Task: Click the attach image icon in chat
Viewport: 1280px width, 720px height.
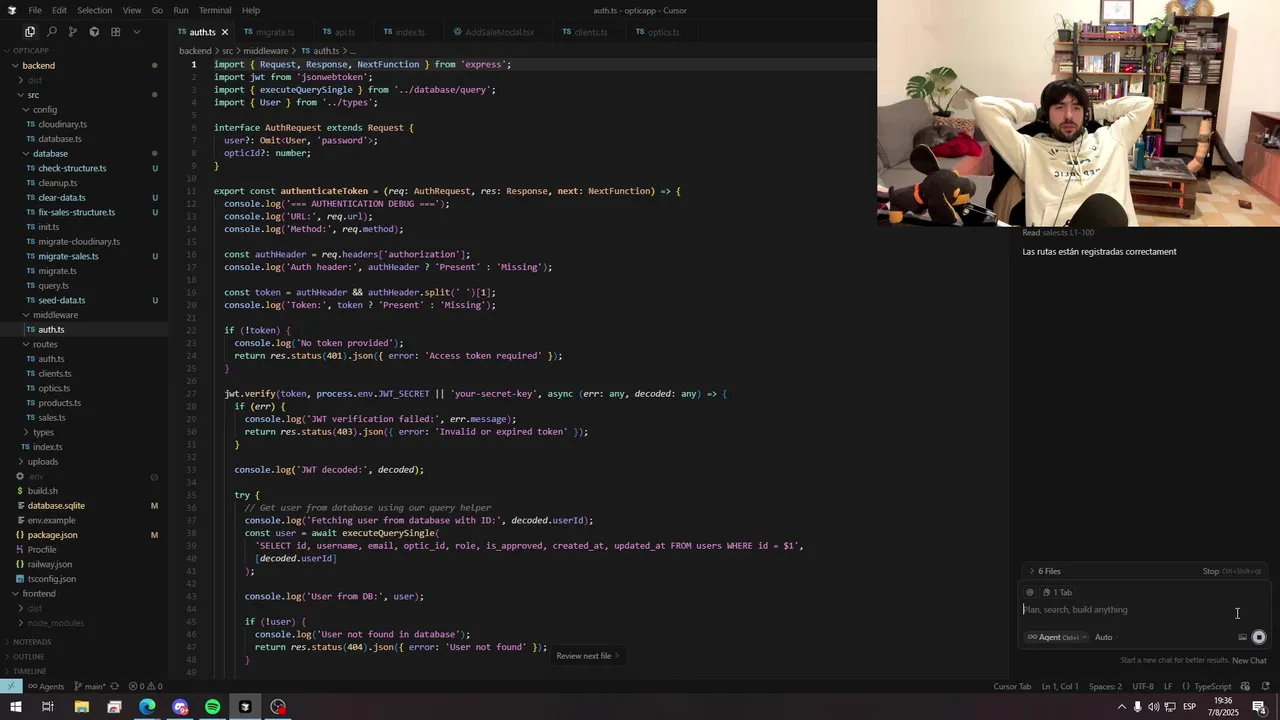Action: pos(1242,637)
